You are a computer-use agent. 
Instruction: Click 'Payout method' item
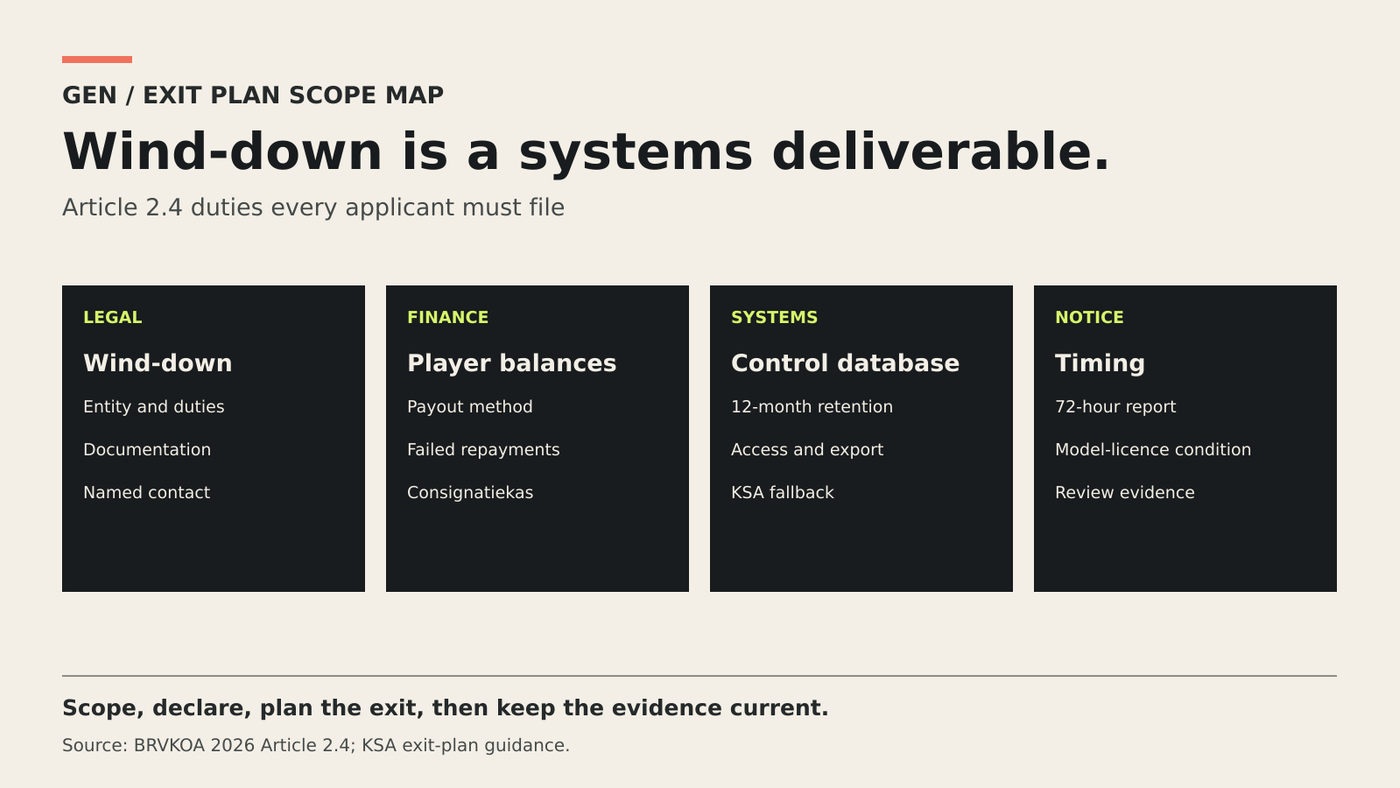click(470, 407)
